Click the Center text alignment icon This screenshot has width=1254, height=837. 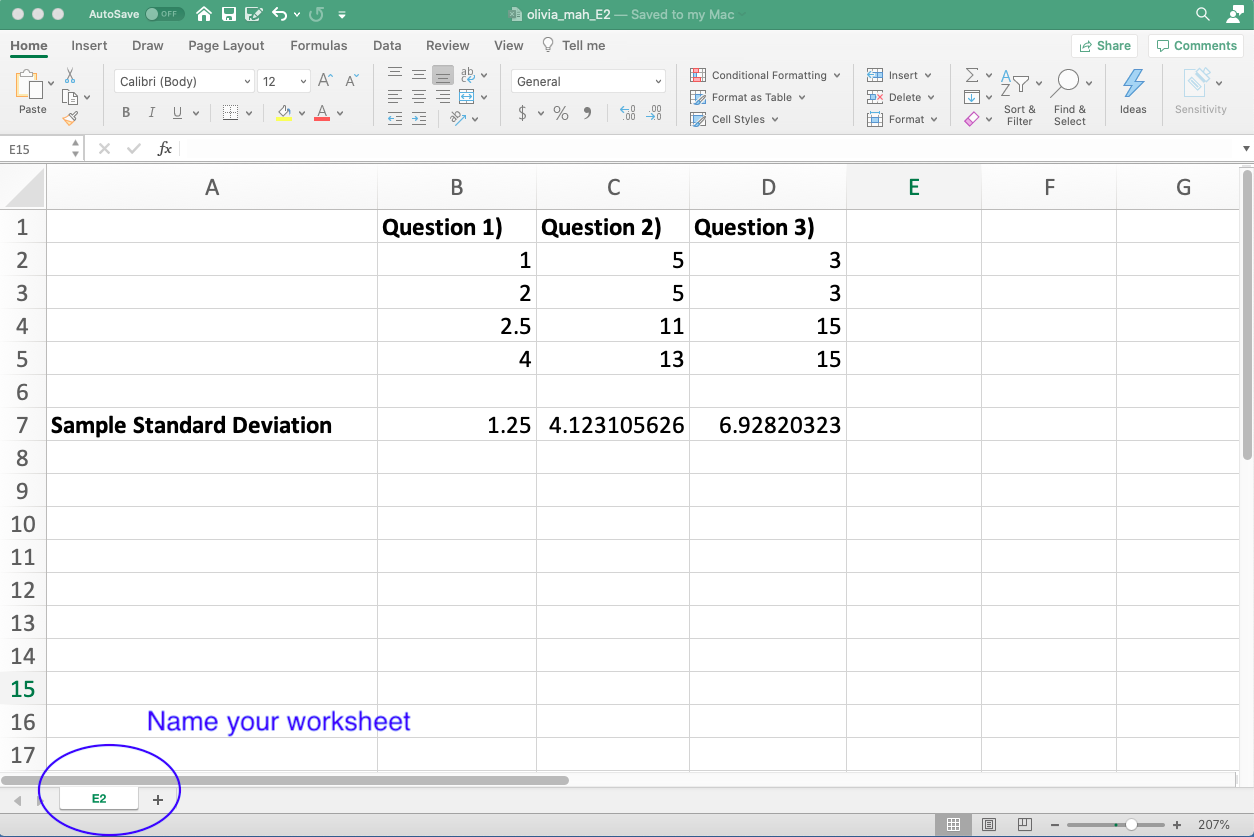[419, 97]
